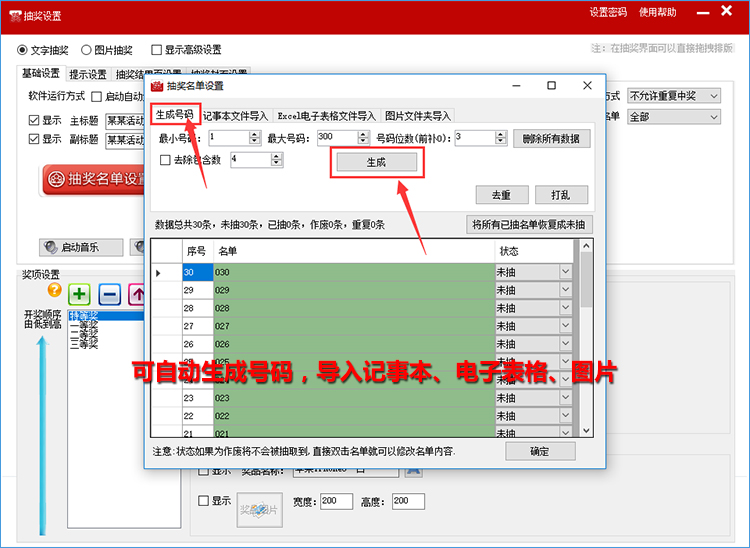750x548 pixels.
Task: Click the purple move-up arrow icon
Action: pyautogui.click(x=138, y=294)
